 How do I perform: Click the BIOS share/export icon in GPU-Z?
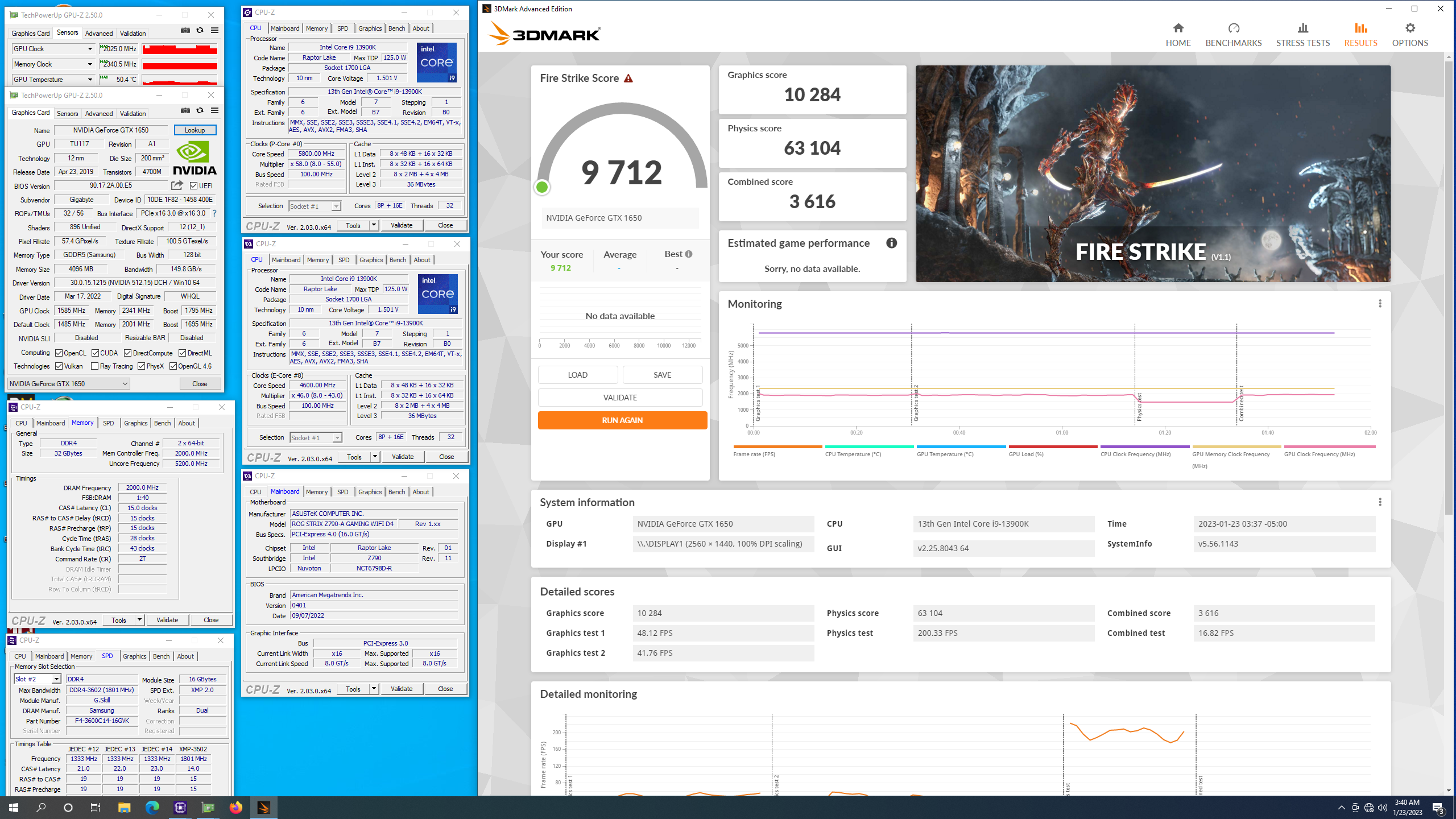tap(177, 185)
